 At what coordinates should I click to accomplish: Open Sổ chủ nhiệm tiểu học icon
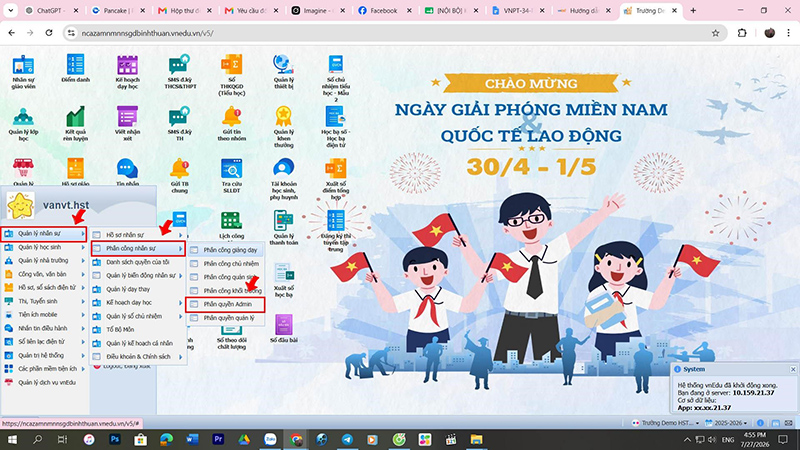(336, 78)
